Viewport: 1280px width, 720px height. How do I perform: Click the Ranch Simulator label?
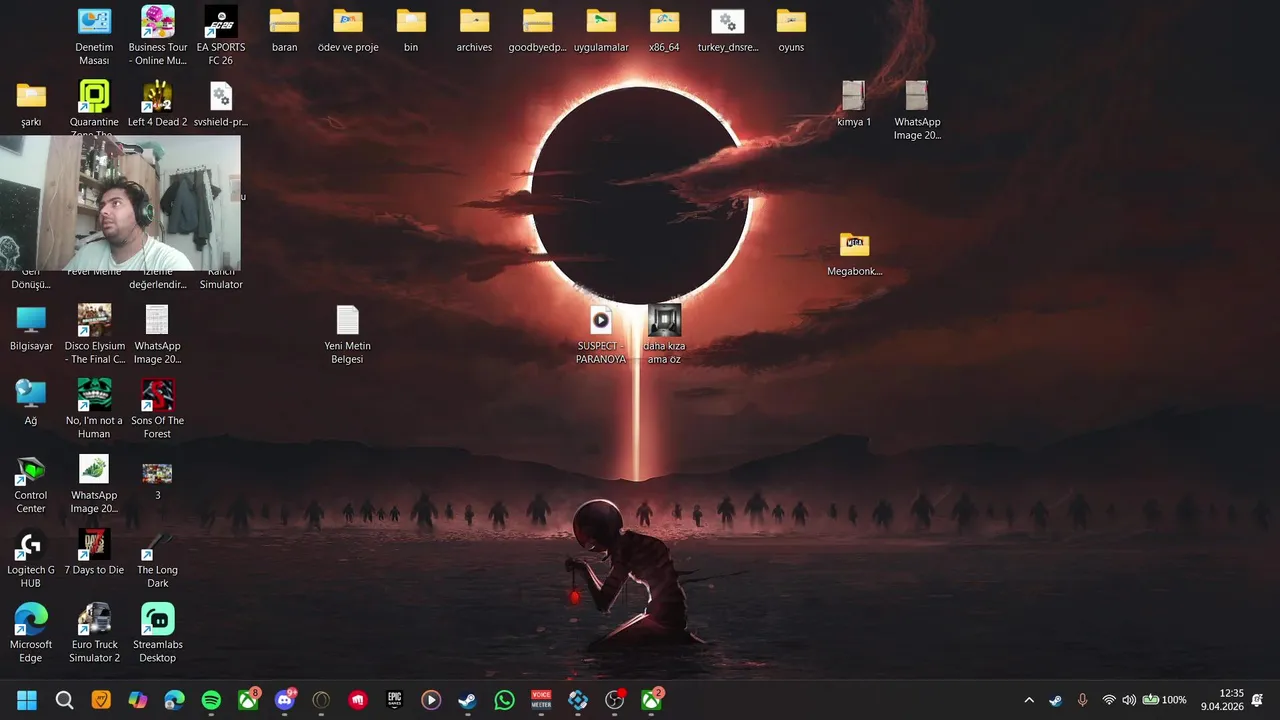click(x=221, y=278)
